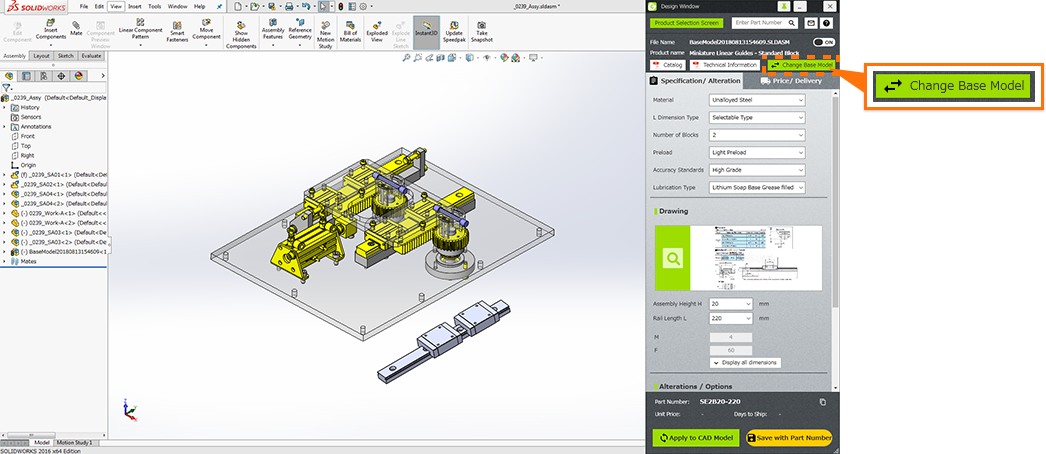
Task: Copy the part number SE2B20-220
Action: (823, 402)
